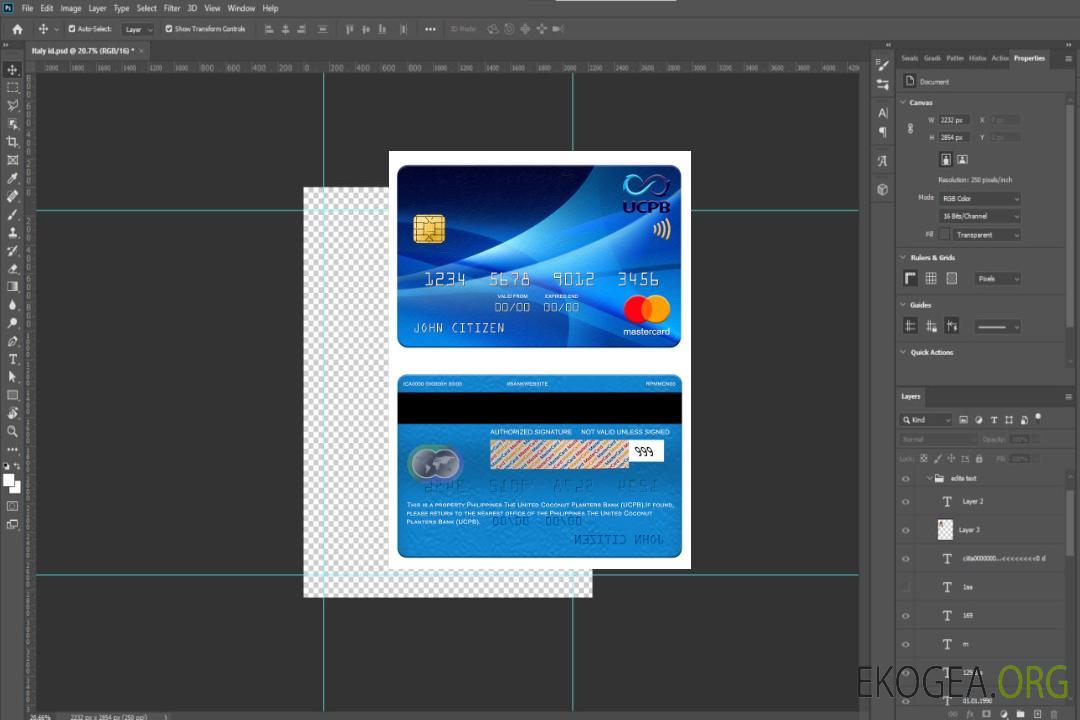Screen dimensions: 1080x720
Task: Select the Path Selection tool
Action: point(12,377)
